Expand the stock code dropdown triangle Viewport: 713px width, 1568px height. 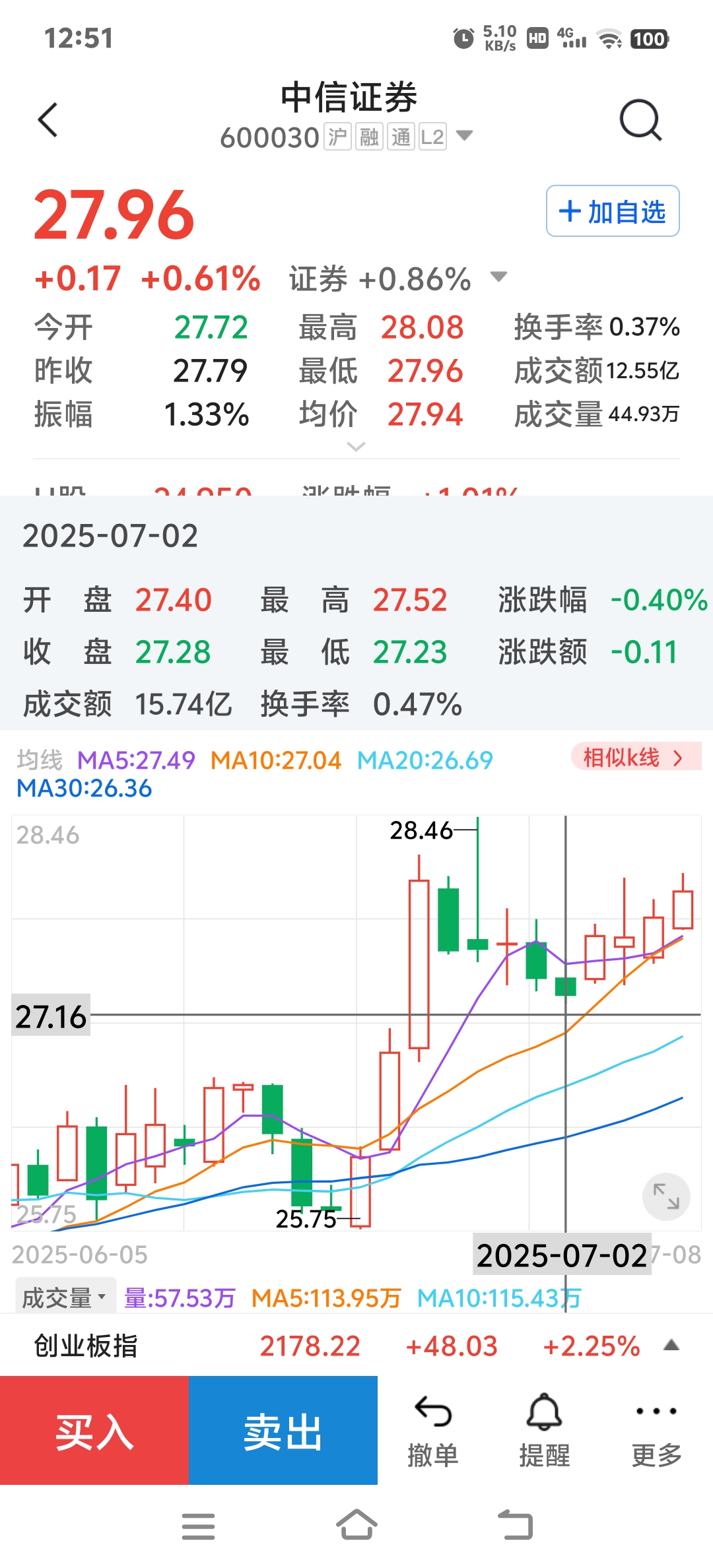point(465,136)
